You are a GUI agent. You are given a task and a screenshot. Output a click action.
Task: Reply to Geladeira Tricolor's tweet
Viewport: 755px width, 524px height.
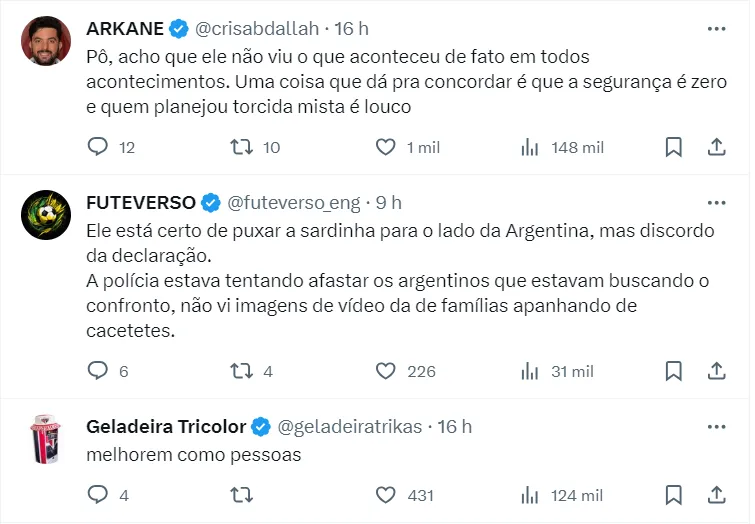pyautogui.click(x=98, y=495)
